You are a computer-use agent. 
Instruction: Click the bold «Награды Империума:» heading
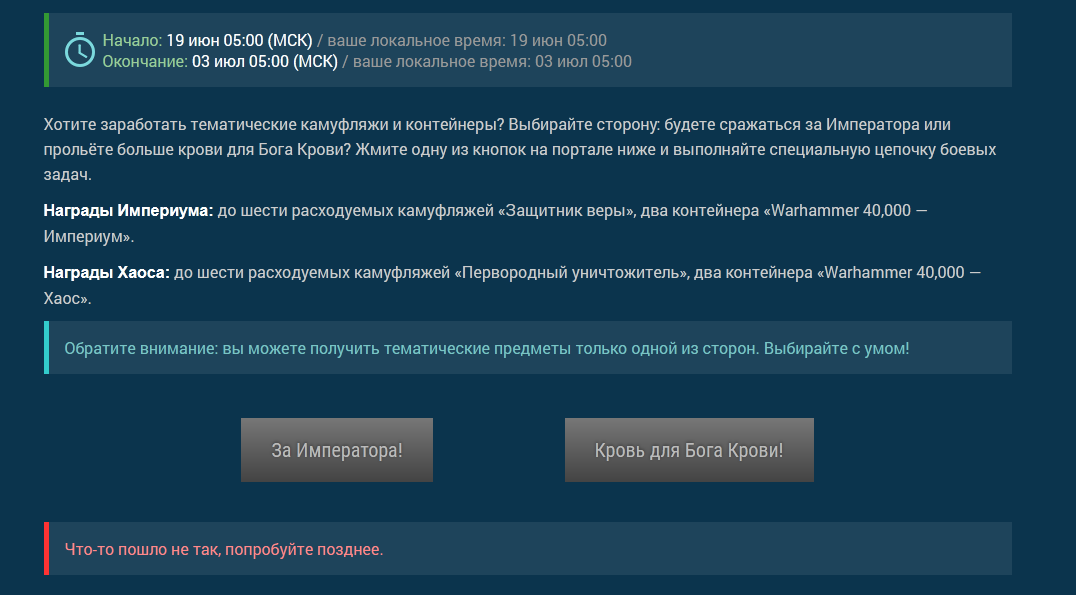coord(128,211)
